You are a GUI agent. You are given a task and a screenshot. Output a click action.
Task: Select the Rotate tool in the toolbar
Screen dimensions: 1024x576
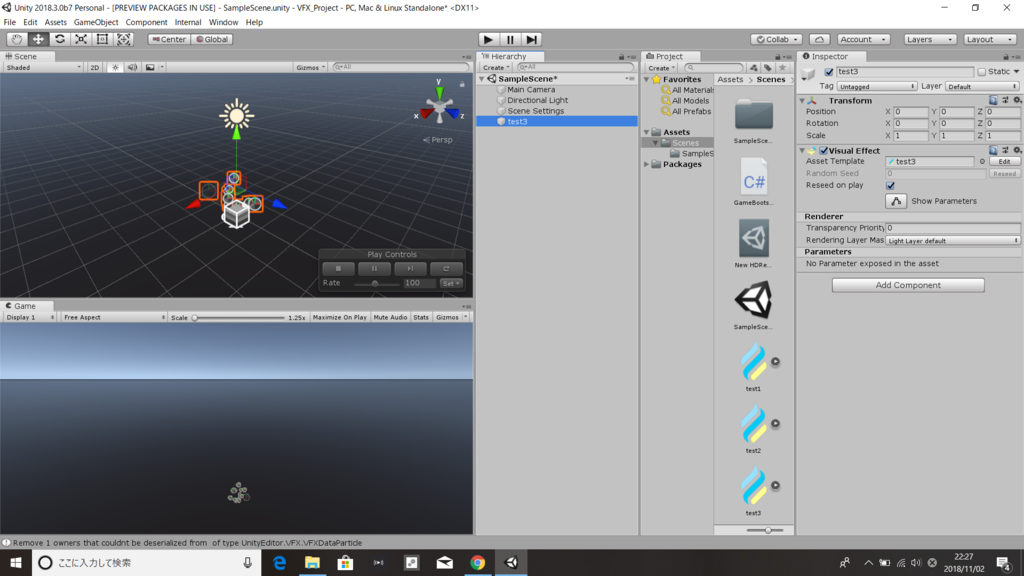point(59,39)
